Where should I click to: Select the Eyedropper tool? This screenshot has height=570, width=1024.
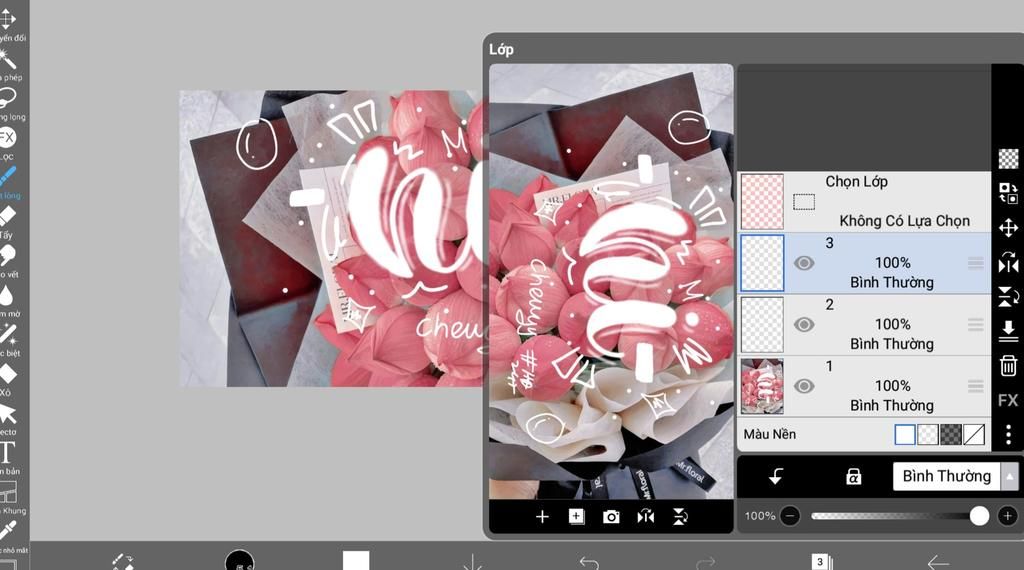[x=7, y=531]
